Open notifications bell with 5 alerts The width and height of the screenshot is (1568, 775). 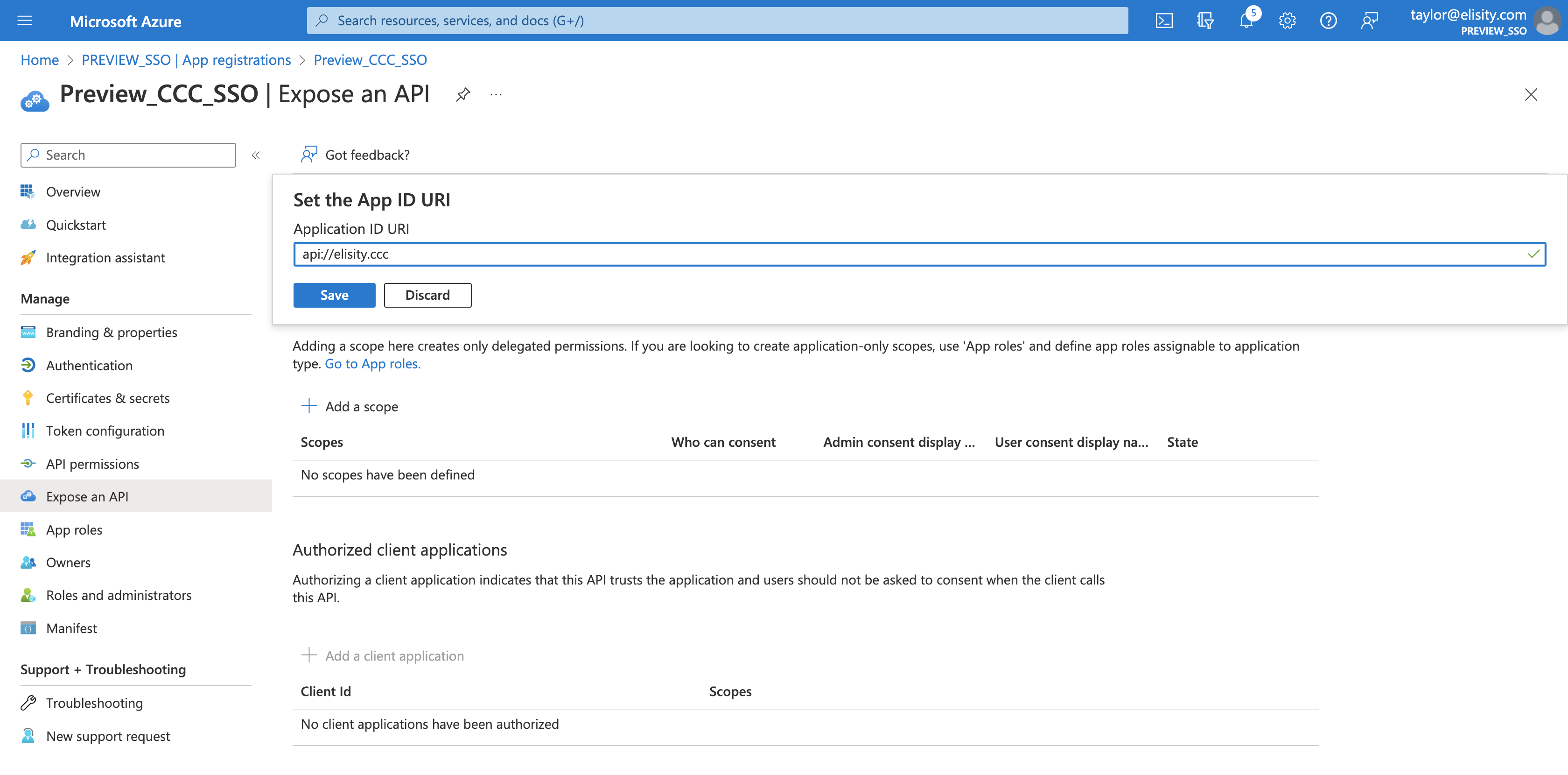point(1246,21)
